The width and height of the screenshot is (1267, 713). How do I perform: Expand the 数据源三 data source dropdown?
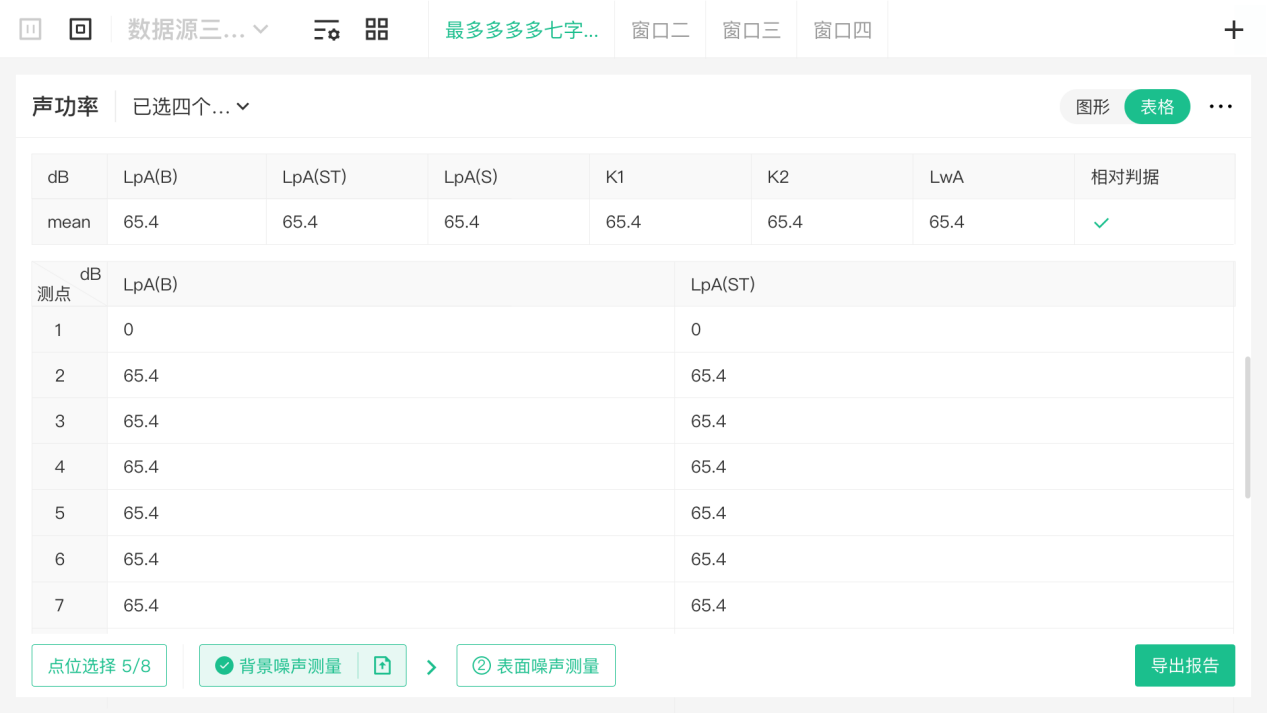198,29
